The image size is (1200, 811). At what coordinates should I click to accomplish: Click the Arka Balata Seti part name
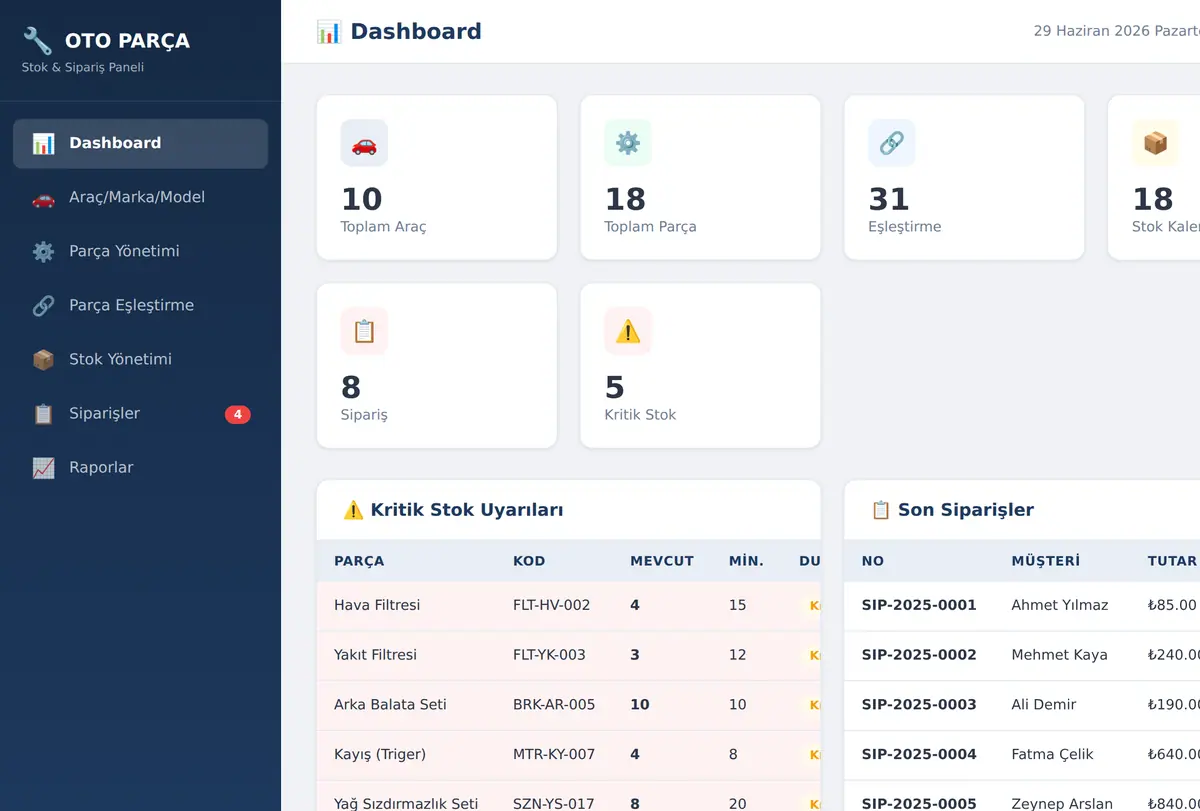[x=390, y=704]
